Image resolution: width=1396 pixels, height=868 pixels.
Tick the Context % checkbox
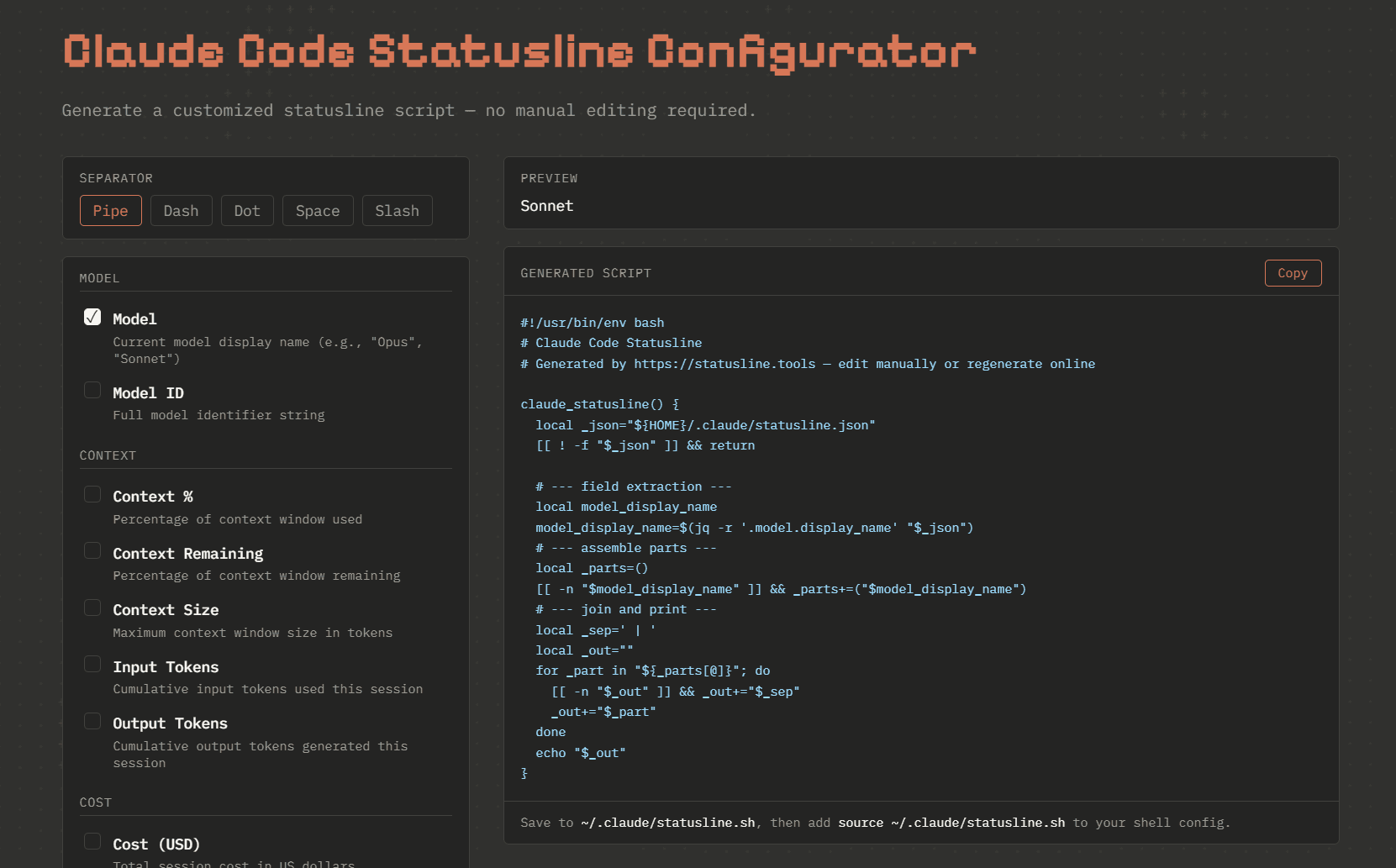(92, 495)
